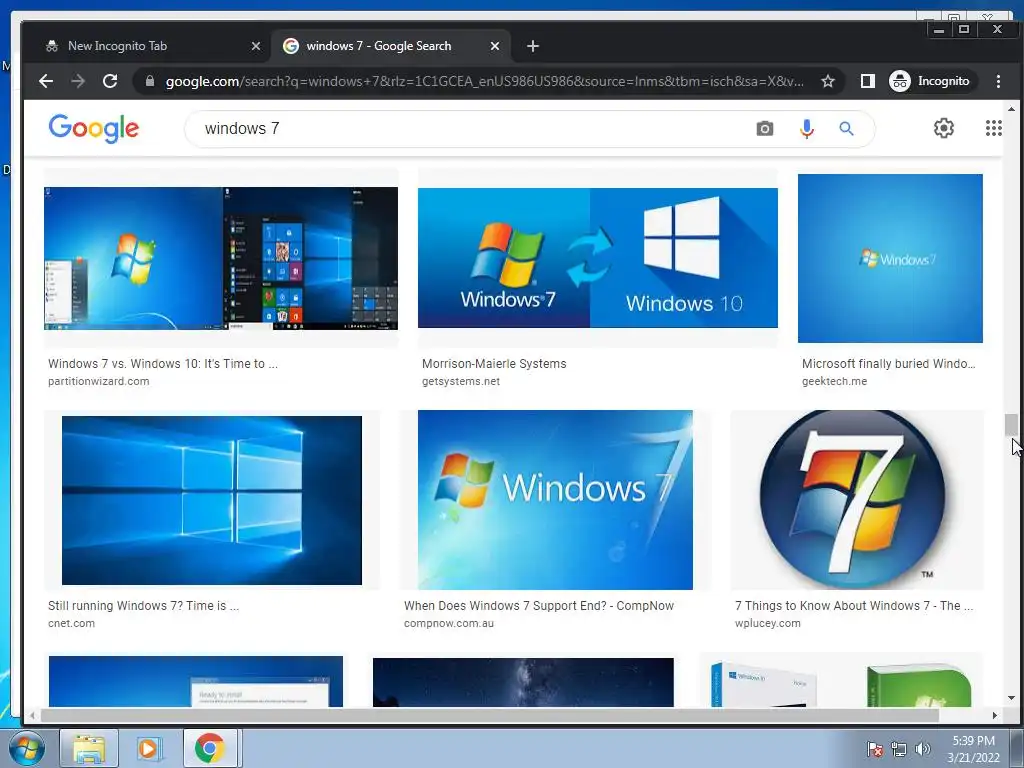
Task: Click the scroll up arrow
Action: click(1011, 109)
